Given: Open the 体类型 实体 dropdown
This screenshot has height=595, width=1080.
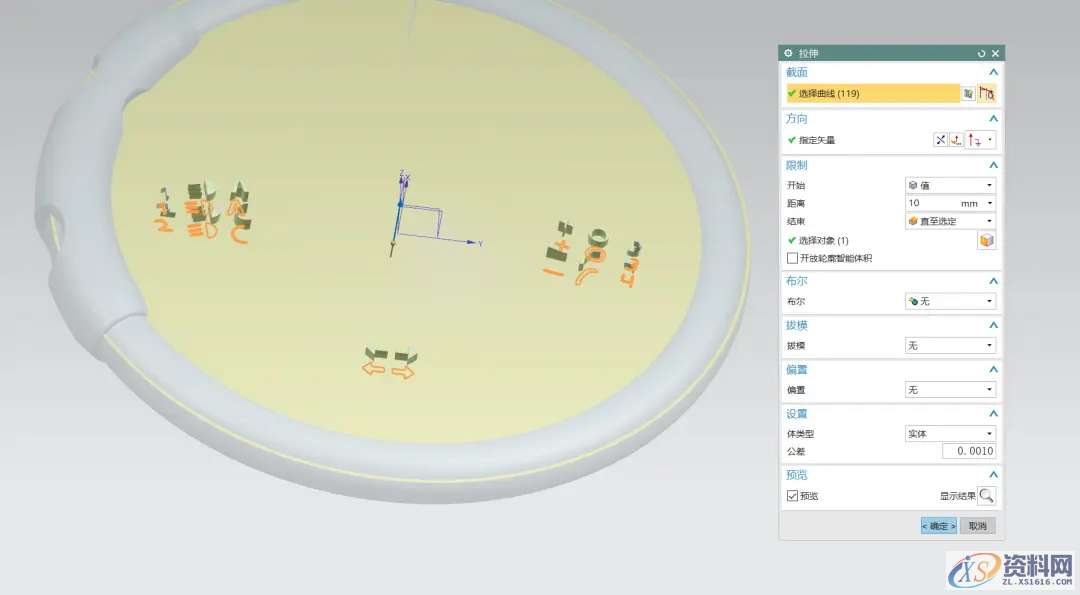Looking at the screenshot, I should click(x=950, y=433).
